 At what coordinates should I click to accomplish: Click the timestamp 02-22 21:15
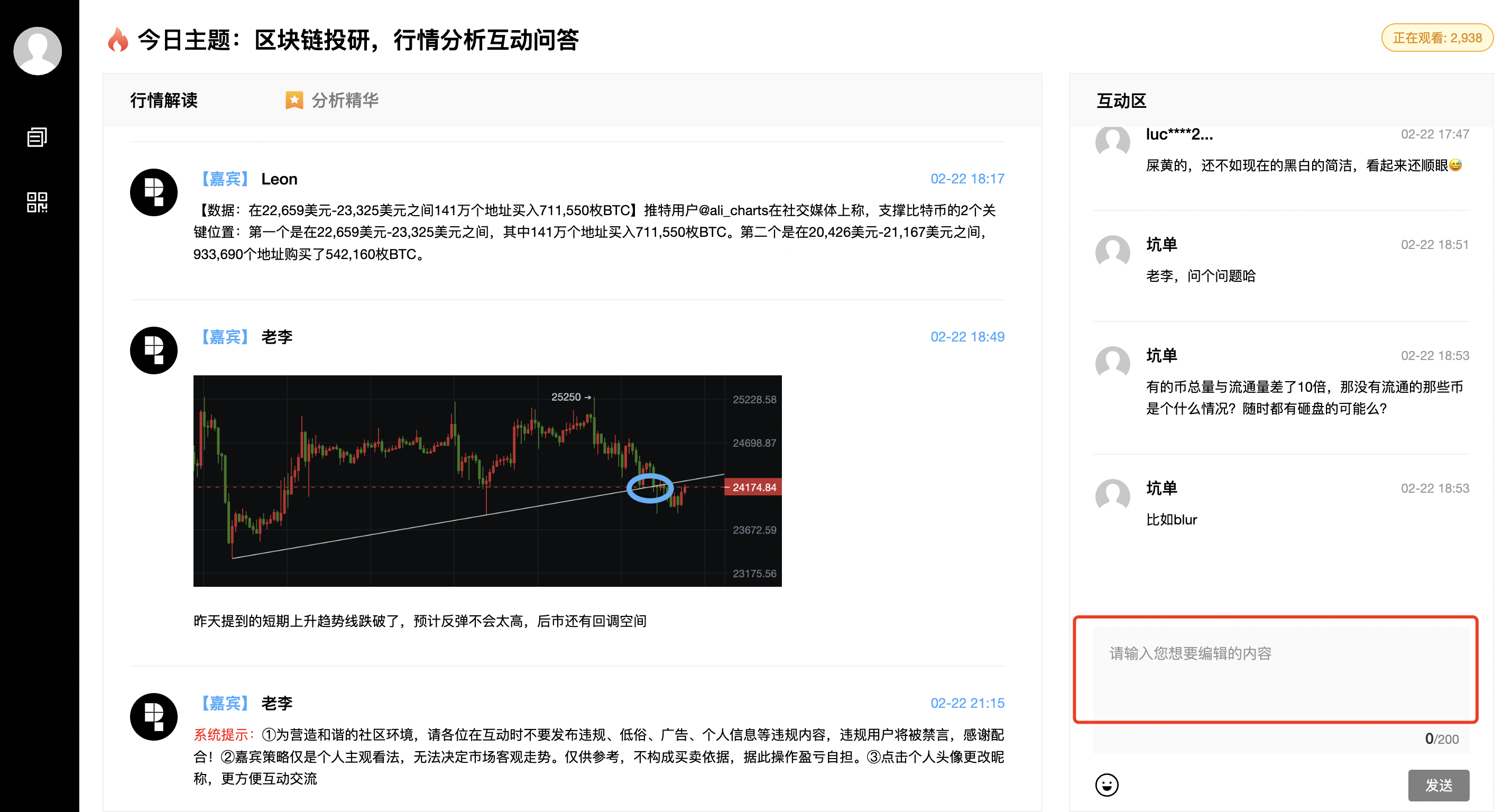(x=967, y=704)
